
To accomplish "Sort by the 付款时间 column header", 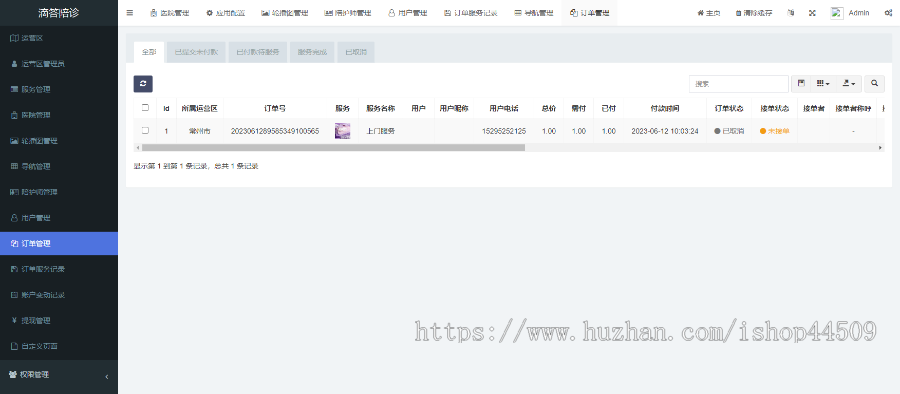I will [665, 108].
